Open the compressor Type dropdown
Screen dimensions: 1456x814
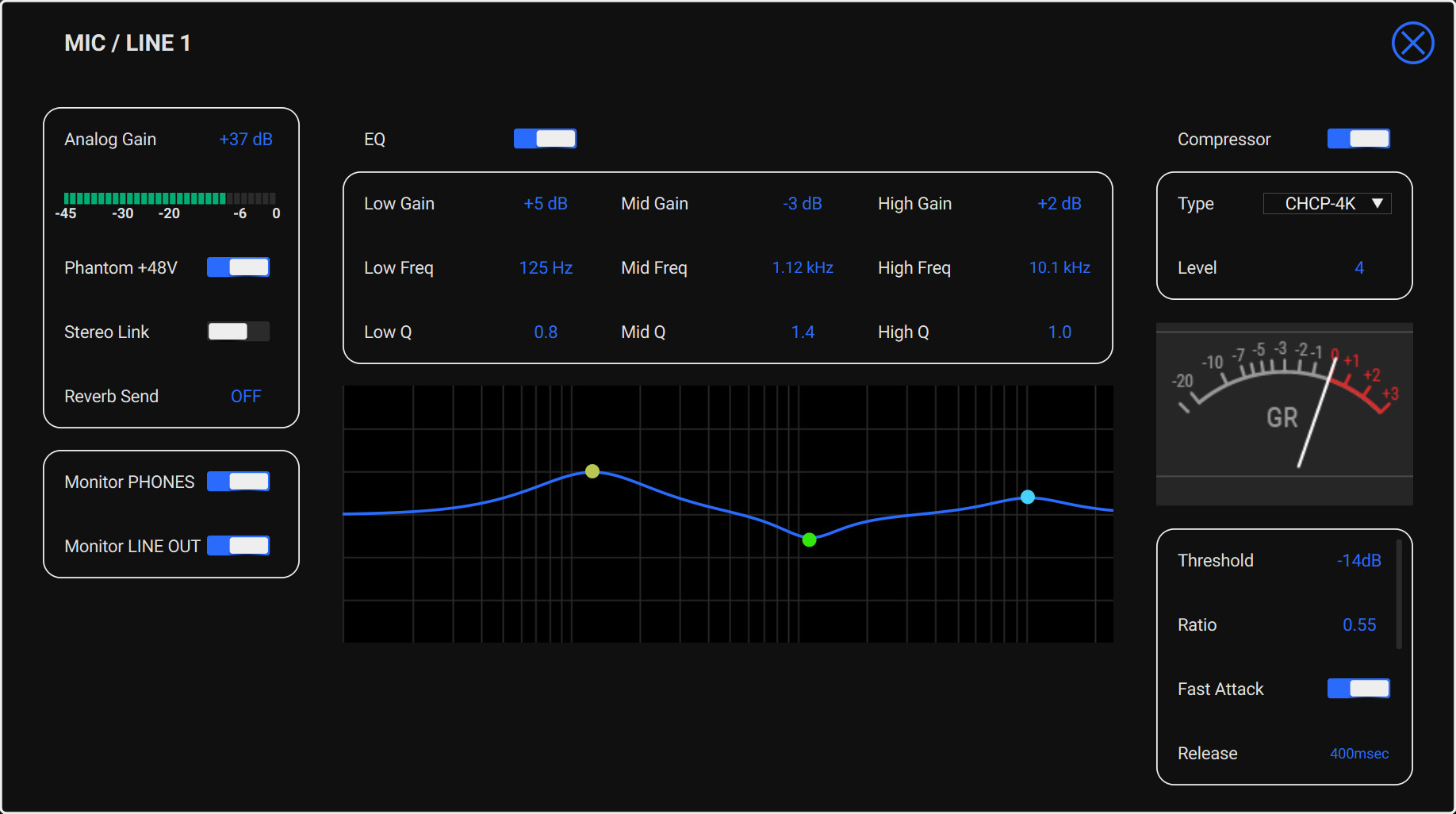(x=1327, y=204)
